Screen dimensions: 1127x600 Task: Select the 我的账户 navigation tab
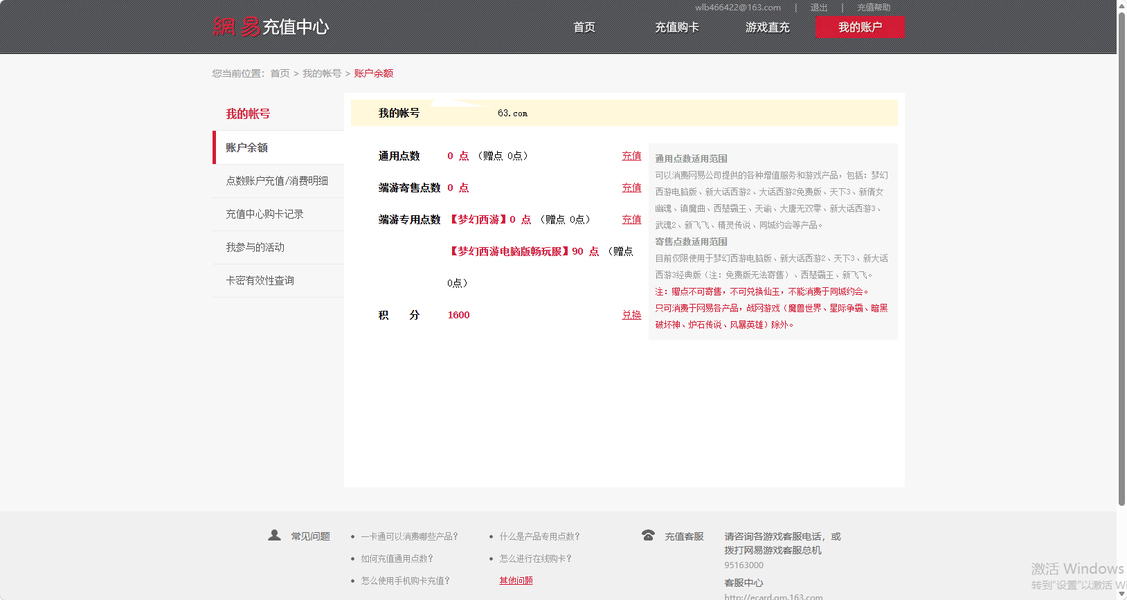tap(860, 27)
